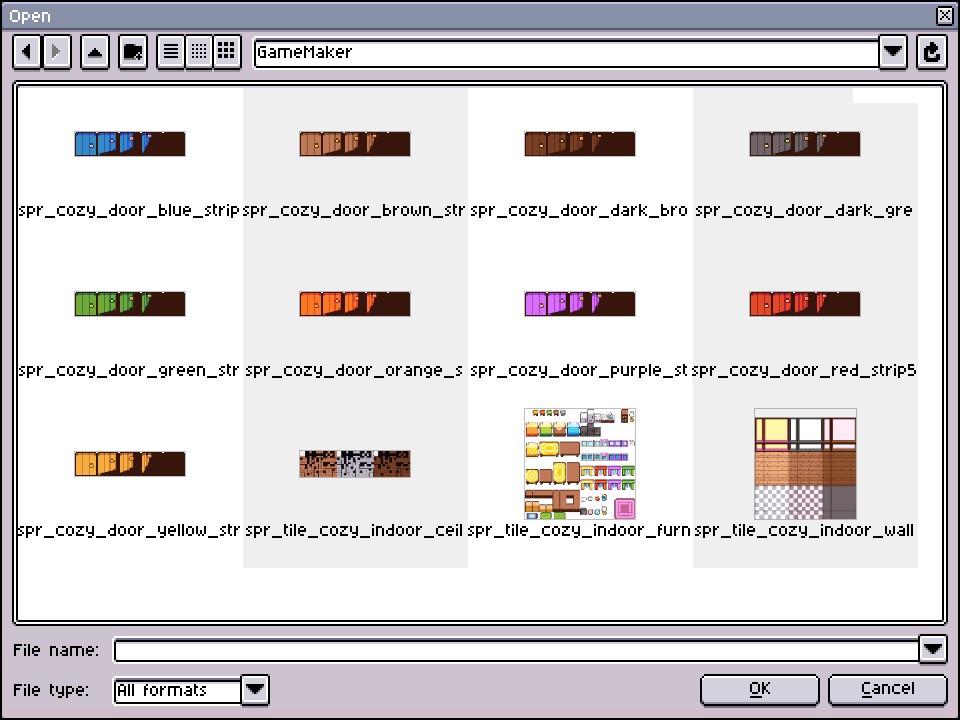The image size is (960, 720).
Task: Expand the location history dropdown
Action: coord(893,52)
